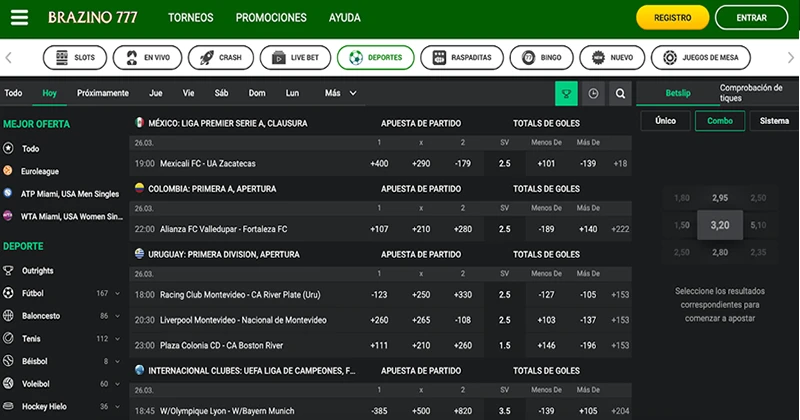800x420 pixels.
Task: Select the Único bet type
Action: pyautogui.click(x=665, y=121)
